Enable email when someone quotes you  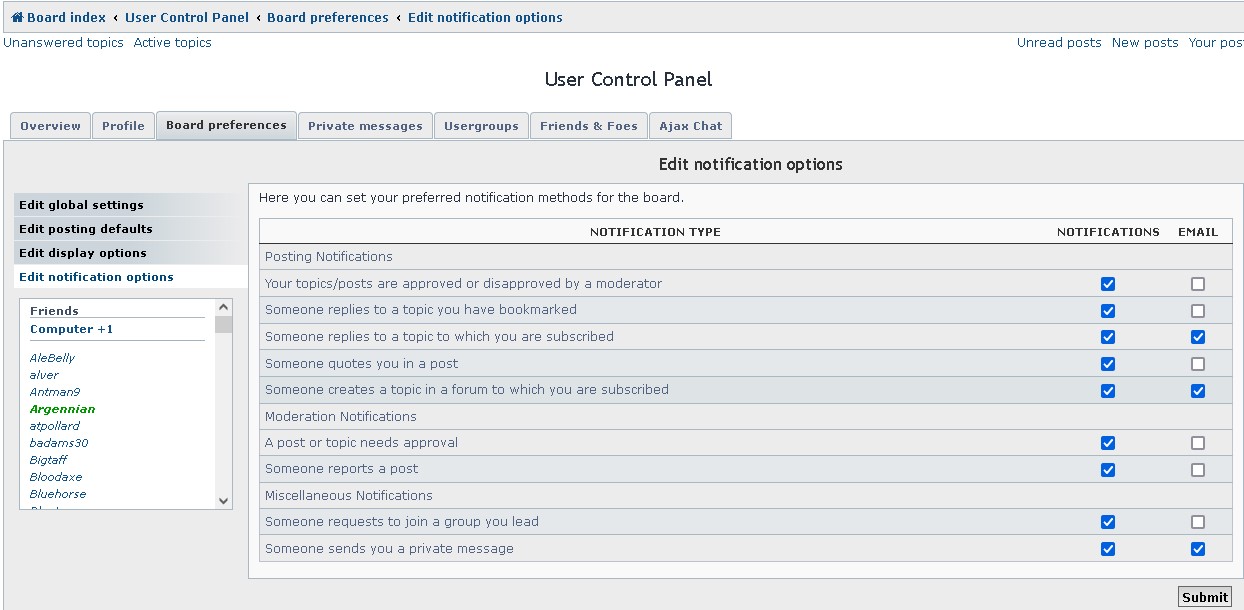tap(1198, 364)
